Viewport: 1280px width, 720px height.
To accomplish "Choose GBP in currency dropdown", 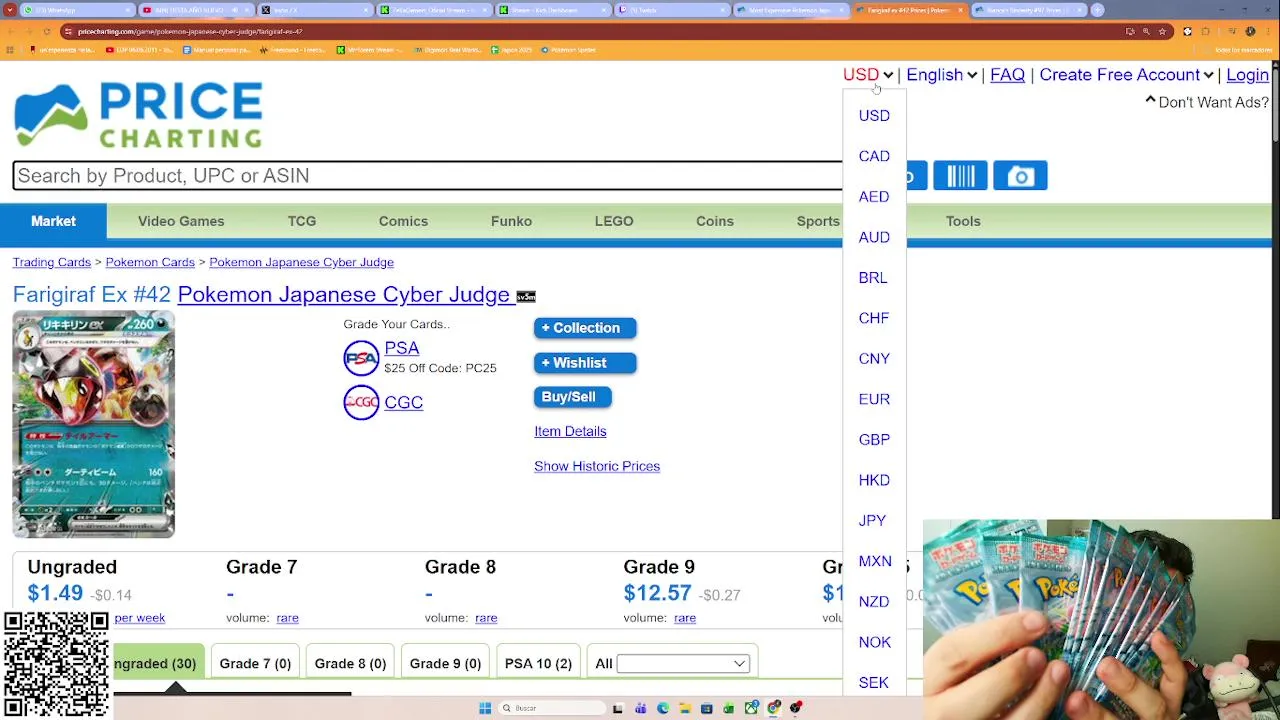I will click(x=874, y=440).
